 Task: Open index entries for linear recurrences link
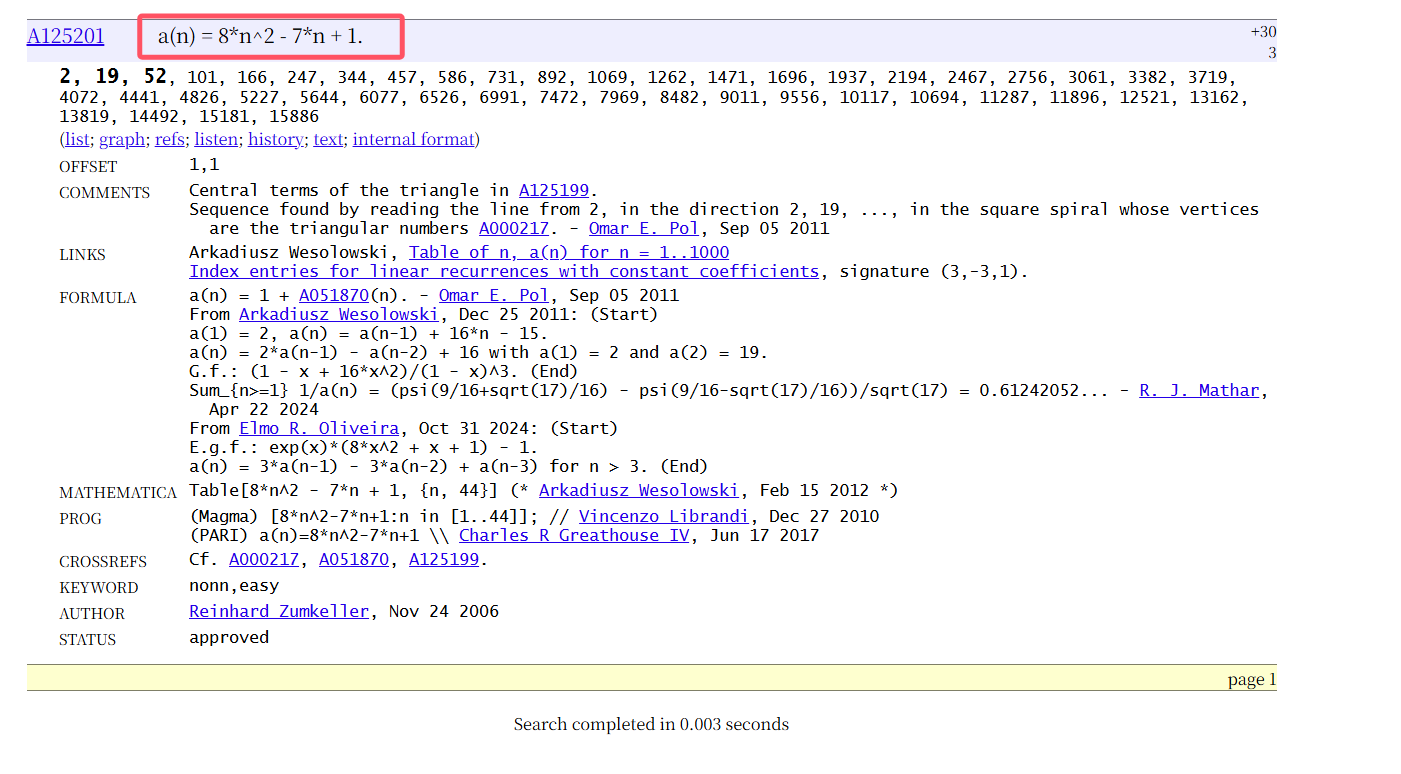click(x=504, y=272)
